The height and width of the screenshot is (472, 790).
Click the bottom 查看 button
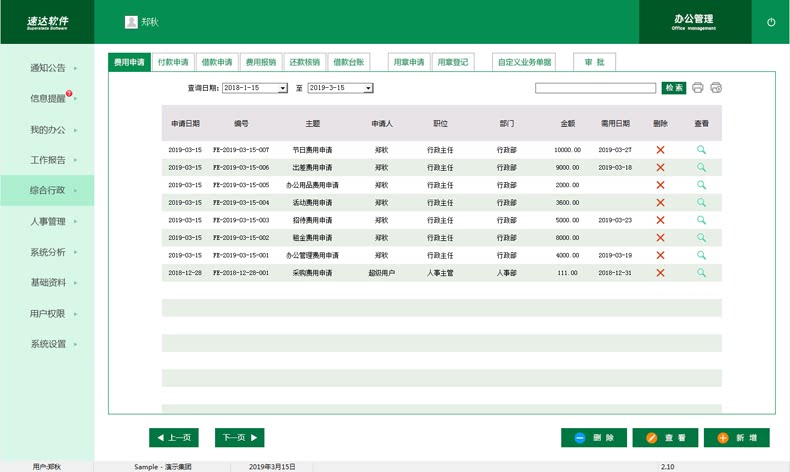click(x=666, y=438)
